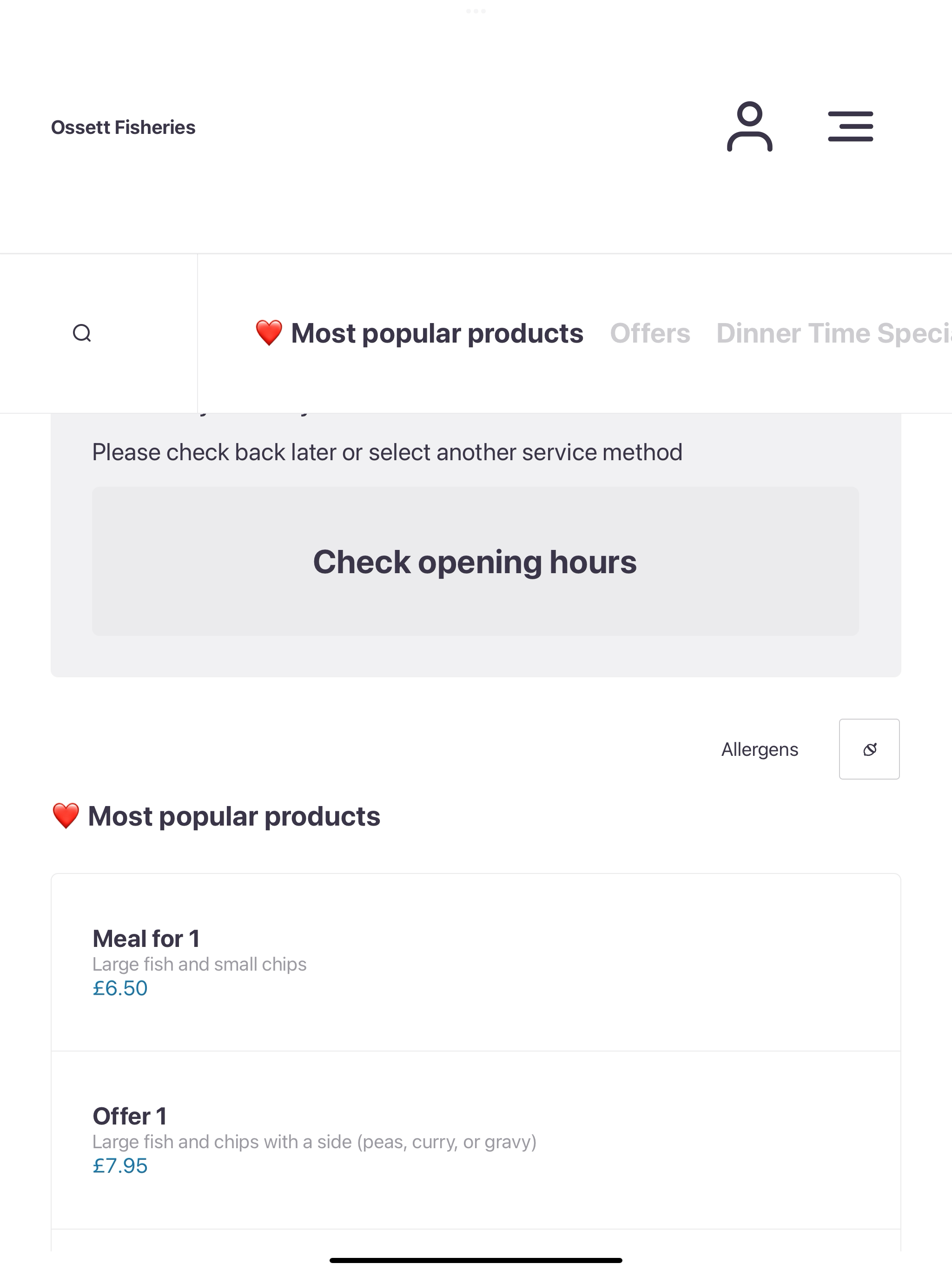Open the Ossett Fisheries home link

(123, 127)
